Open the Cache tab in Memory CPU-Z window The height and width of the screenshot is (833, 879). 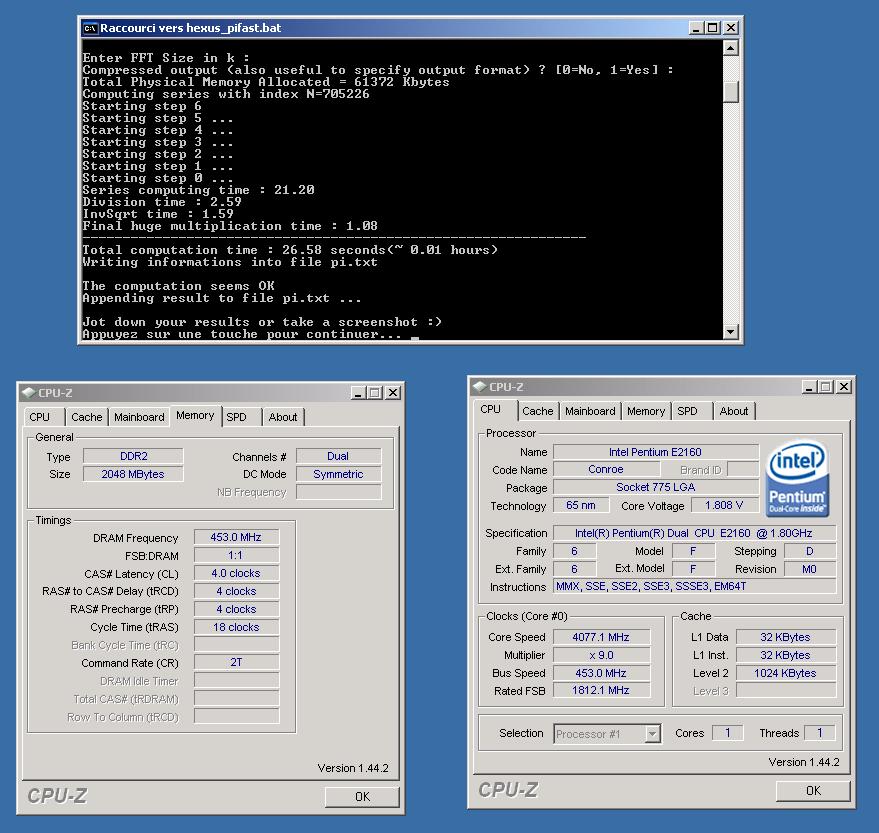click(87, 417)
